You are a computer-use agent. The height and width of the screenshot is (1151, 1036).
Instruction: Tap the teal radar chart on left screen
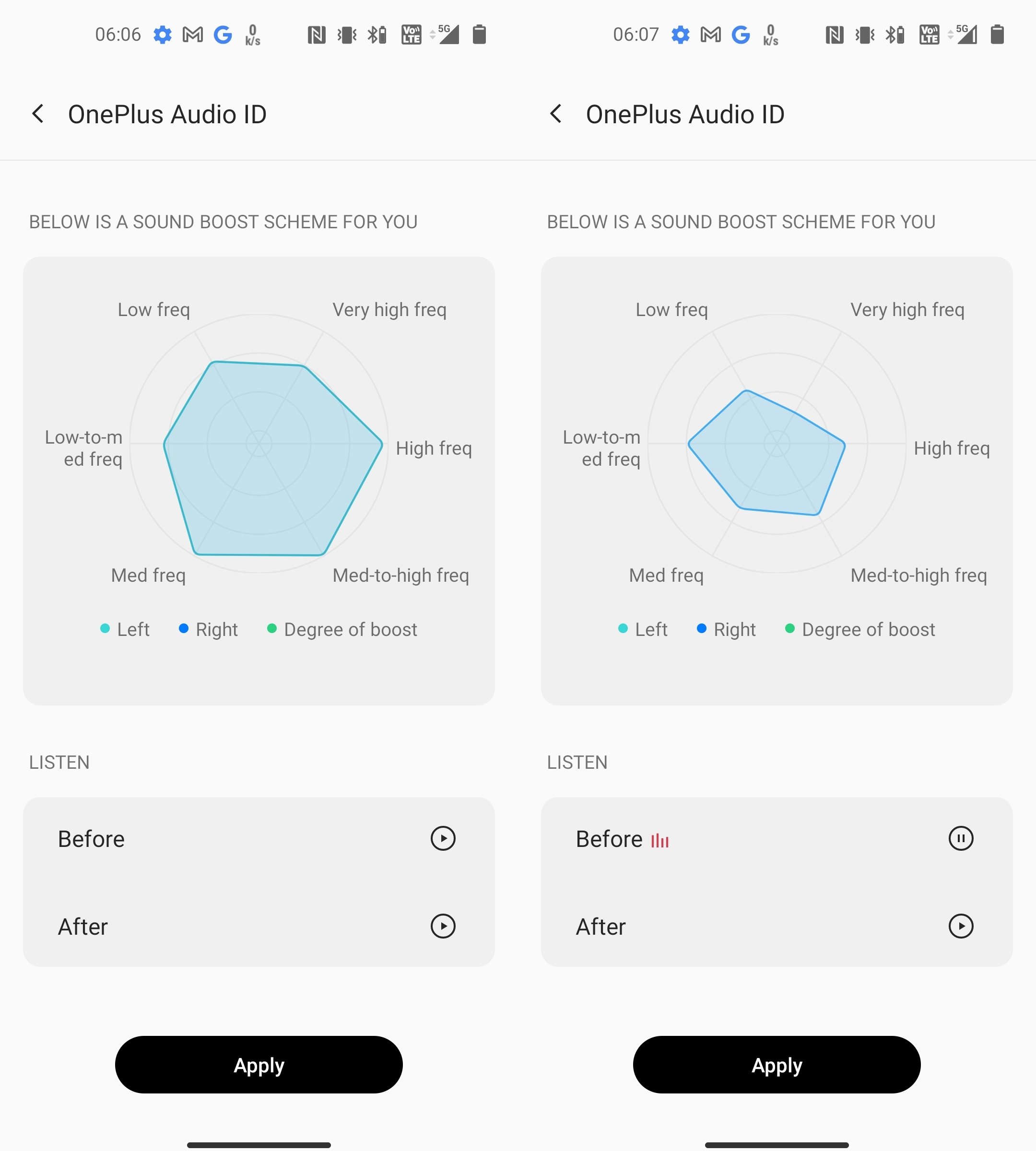(x=272, y=458)
